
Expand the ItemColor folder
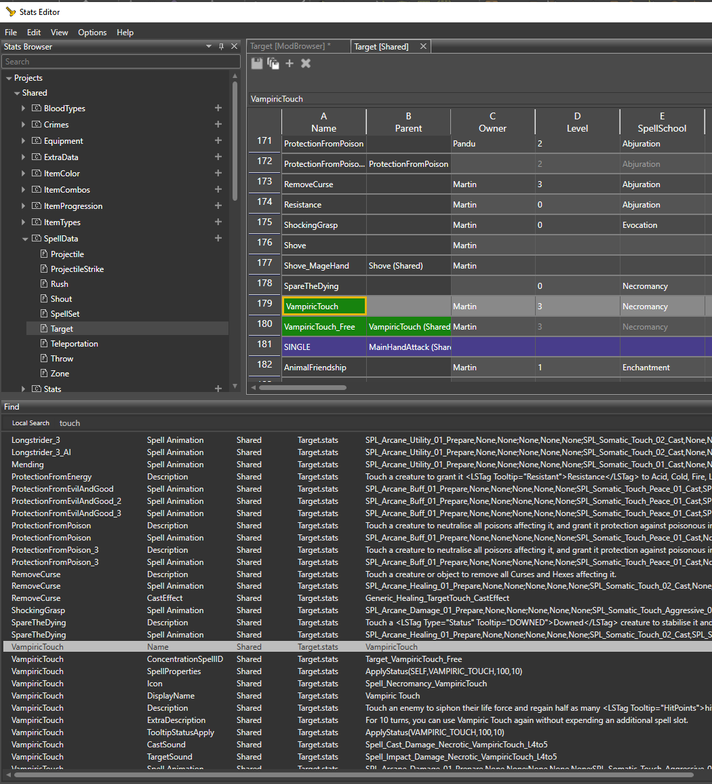(x=25, y=174)
